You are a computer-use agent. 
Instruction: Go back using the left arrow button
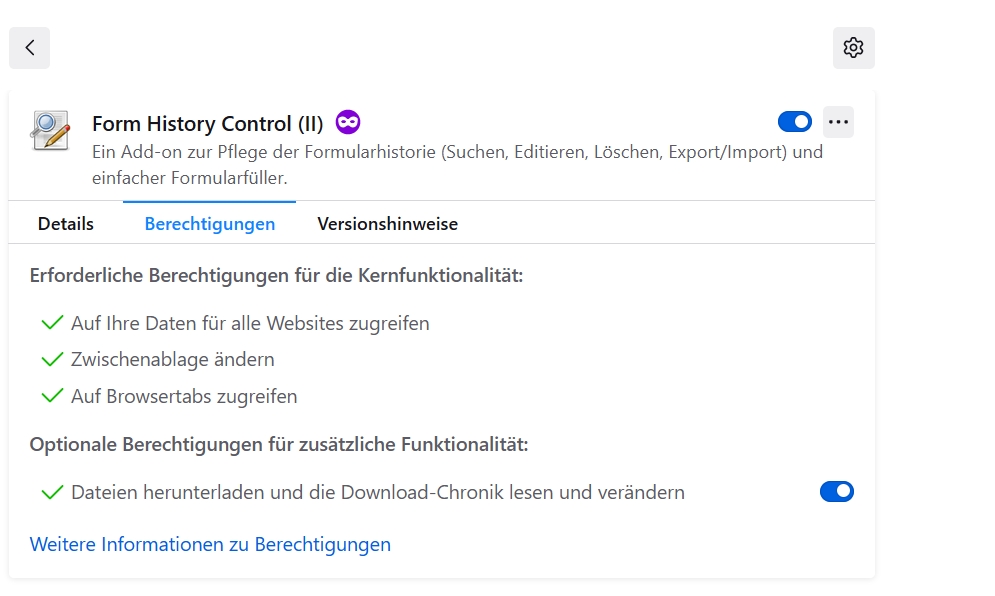click(x=30, y=48)
